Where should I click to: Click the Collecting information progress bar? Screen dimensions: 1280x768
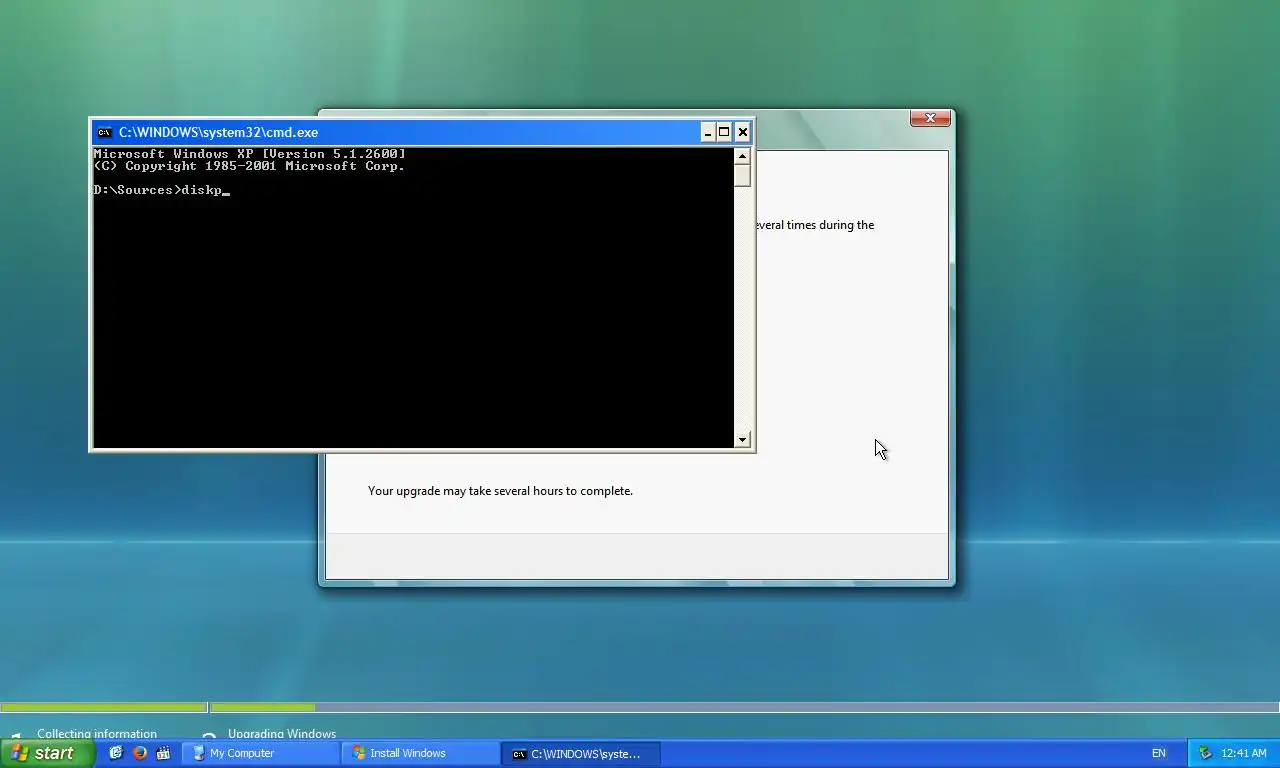(103, 708)
